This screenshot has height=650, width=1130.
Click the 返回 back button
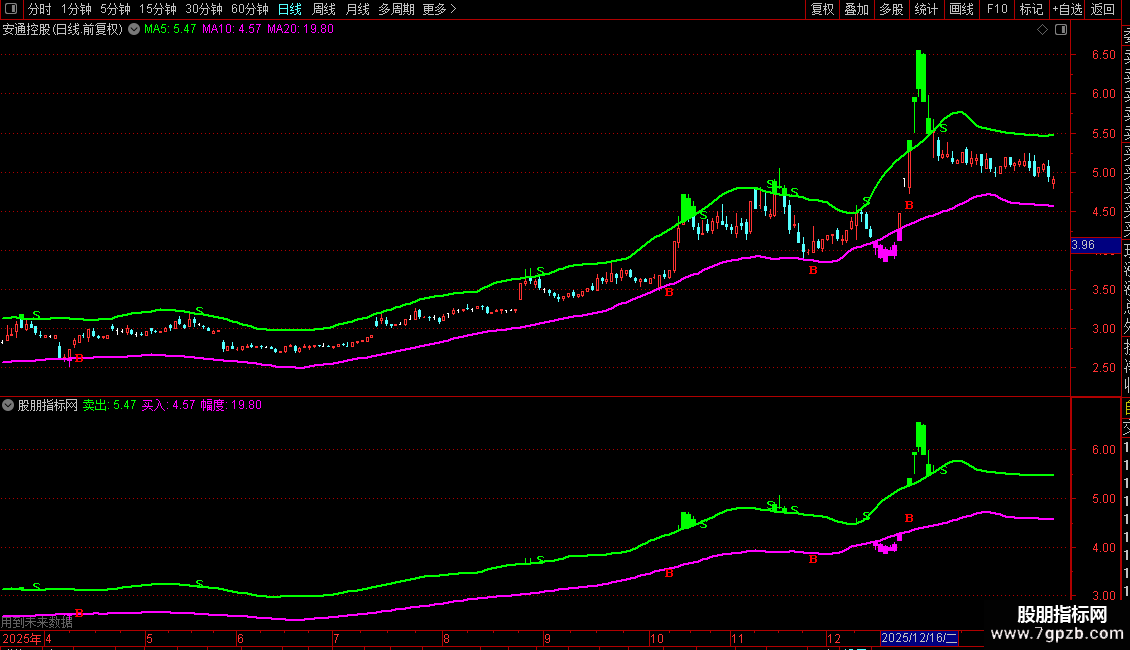(1103, 9)
